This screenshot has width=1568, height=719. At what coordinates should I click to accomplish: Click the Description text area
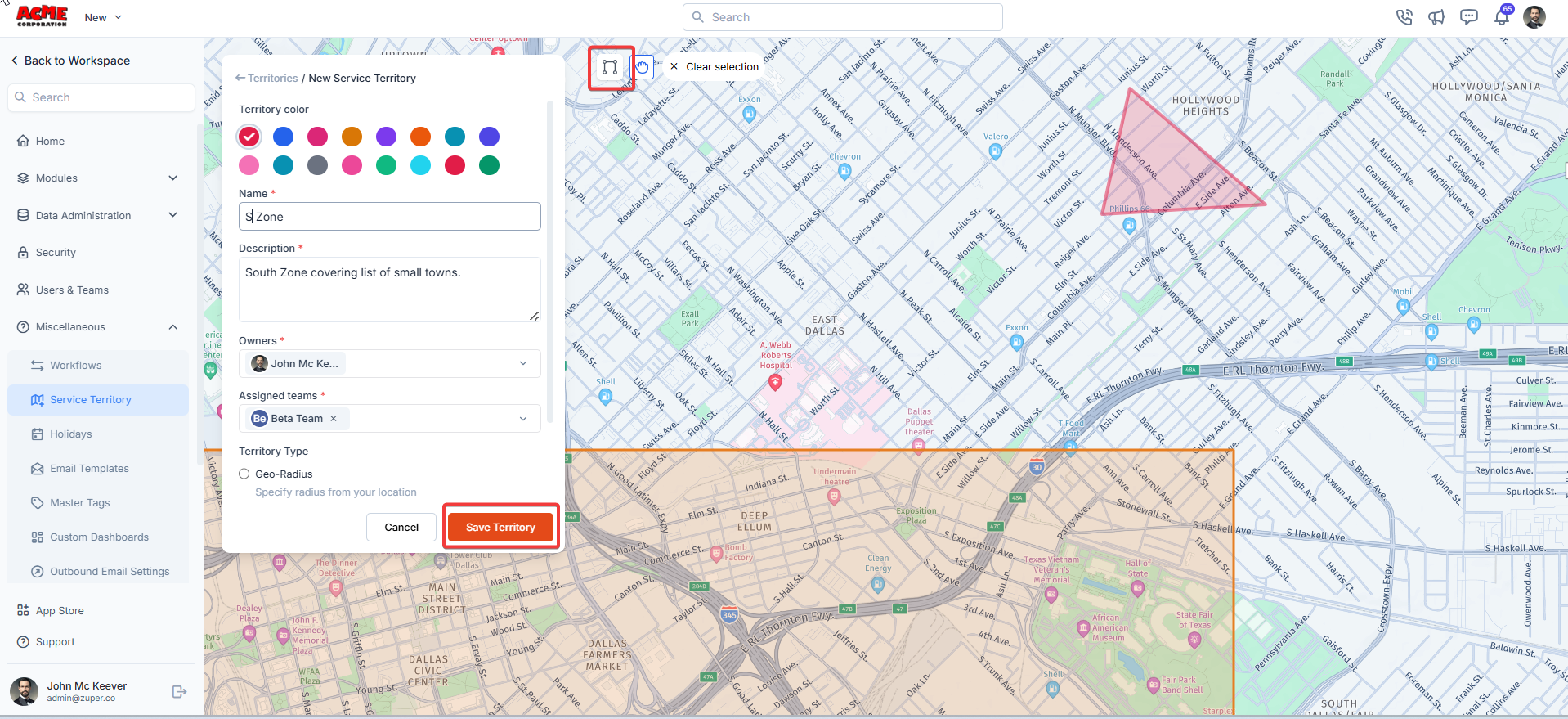(x=390, y=290)
